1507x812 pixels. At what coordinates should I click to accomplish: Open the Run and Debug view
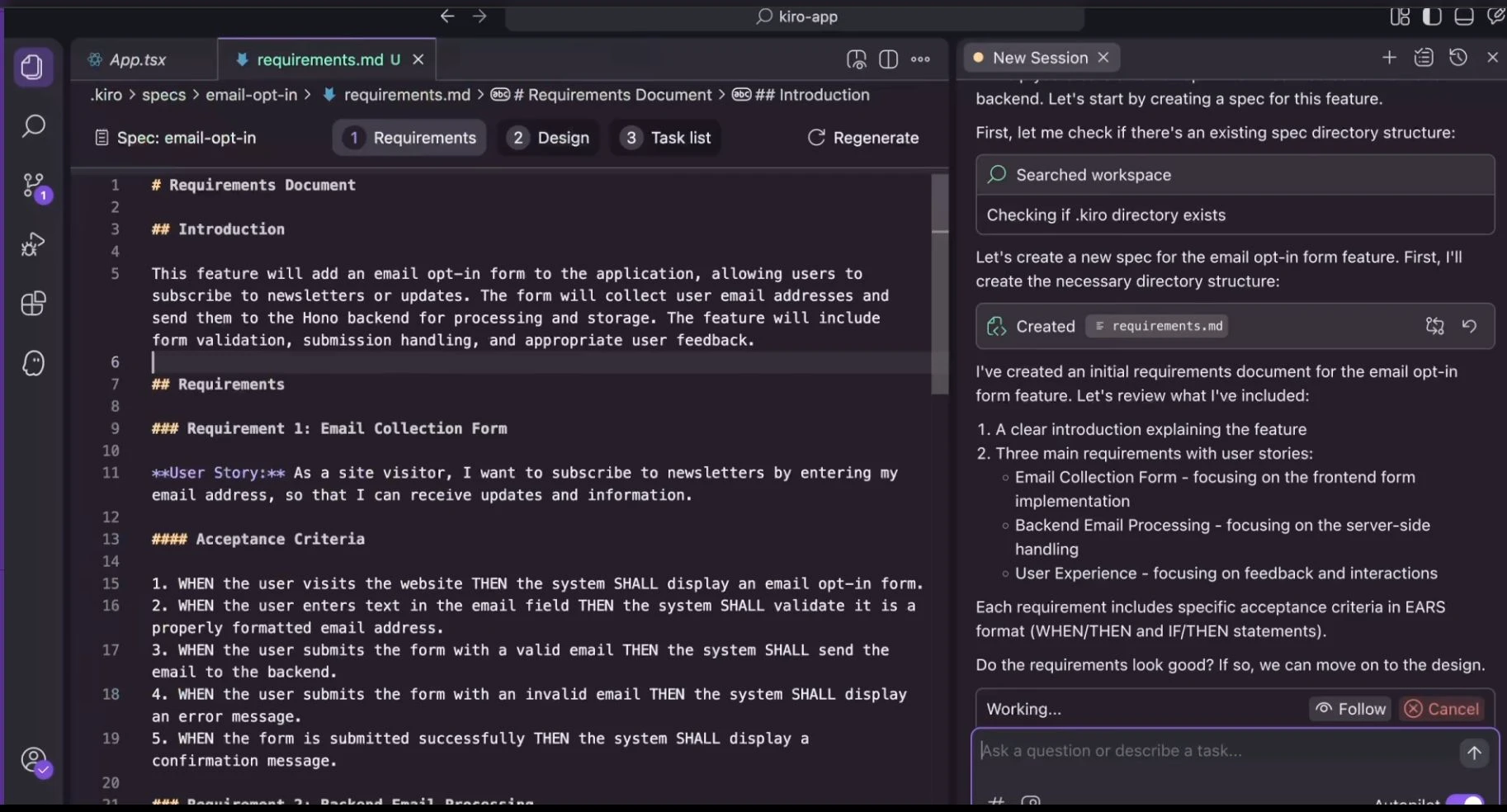[33, 244]
